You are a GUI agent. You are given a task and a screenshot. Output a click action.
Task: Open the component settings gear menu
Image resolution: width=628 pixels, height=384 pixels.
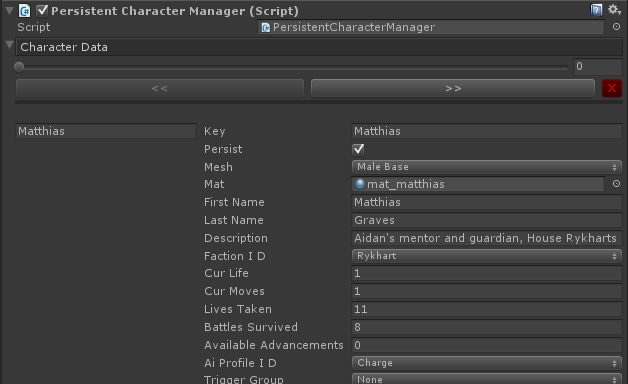[x=614, y=10]
